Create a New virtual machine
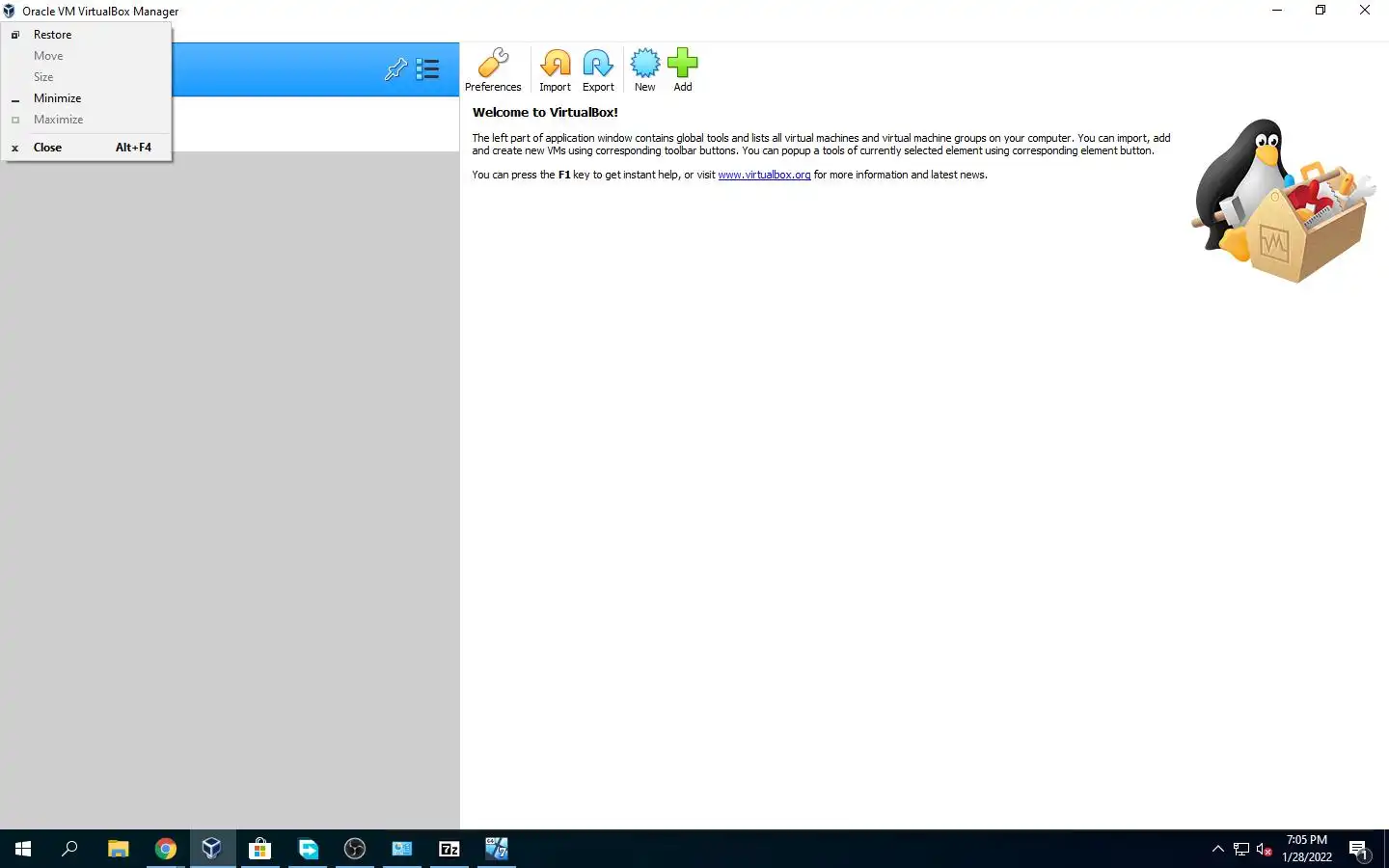 tap(644, 69)
